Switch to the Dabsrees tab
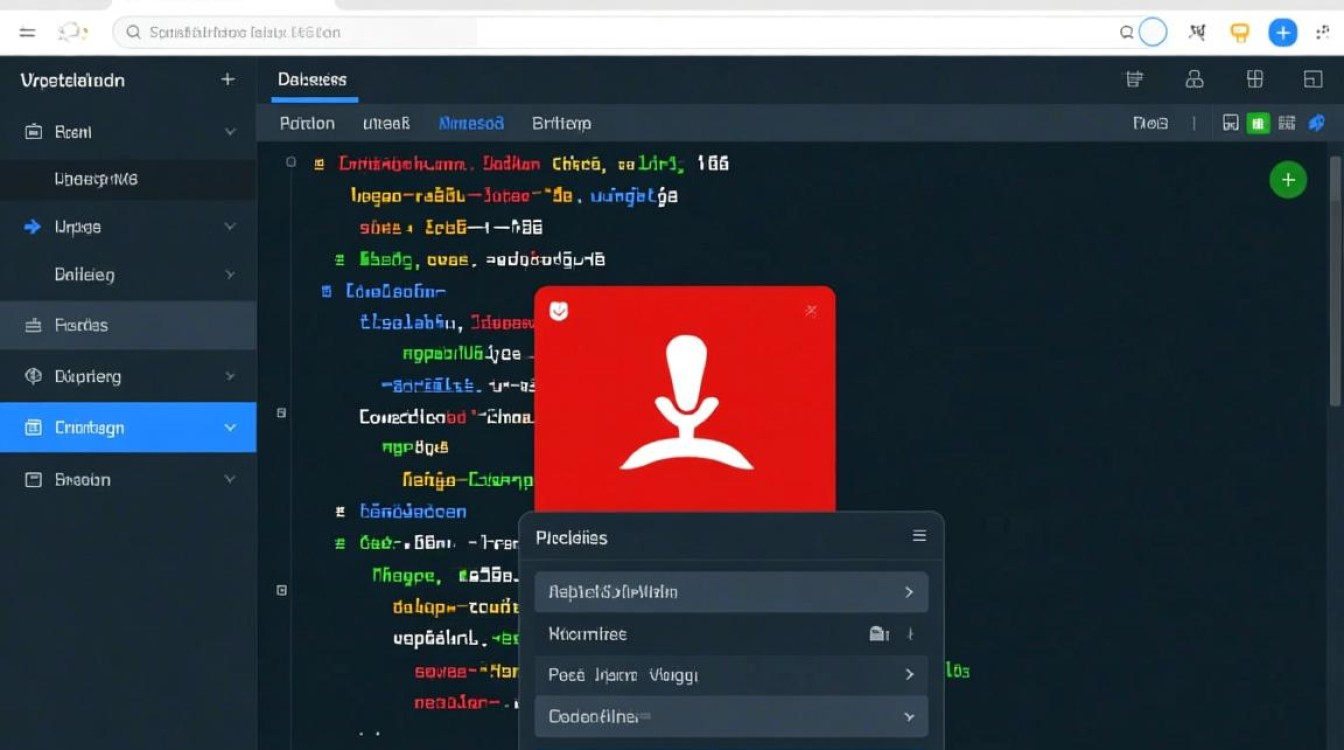 (x=312, y=80)
